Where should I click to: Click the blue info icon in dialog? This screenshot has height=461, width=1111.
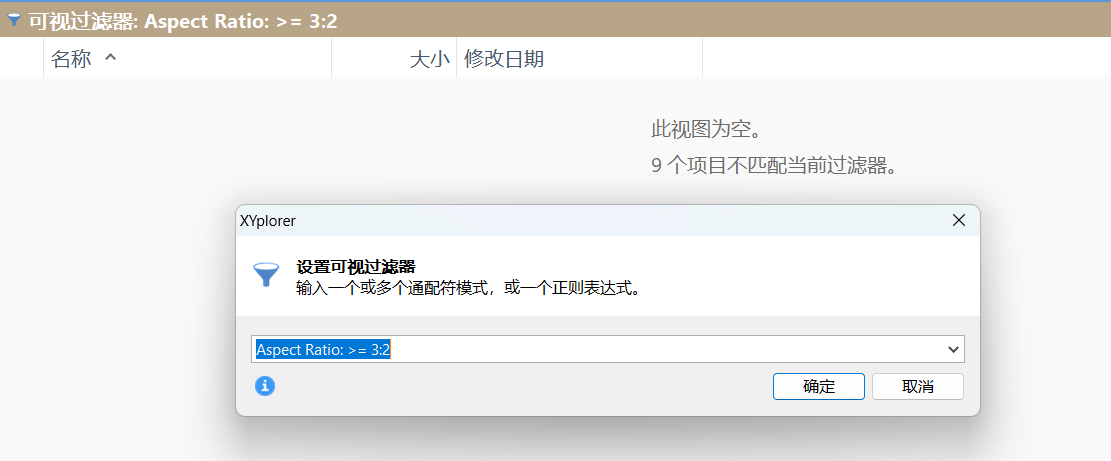[264, 386]
